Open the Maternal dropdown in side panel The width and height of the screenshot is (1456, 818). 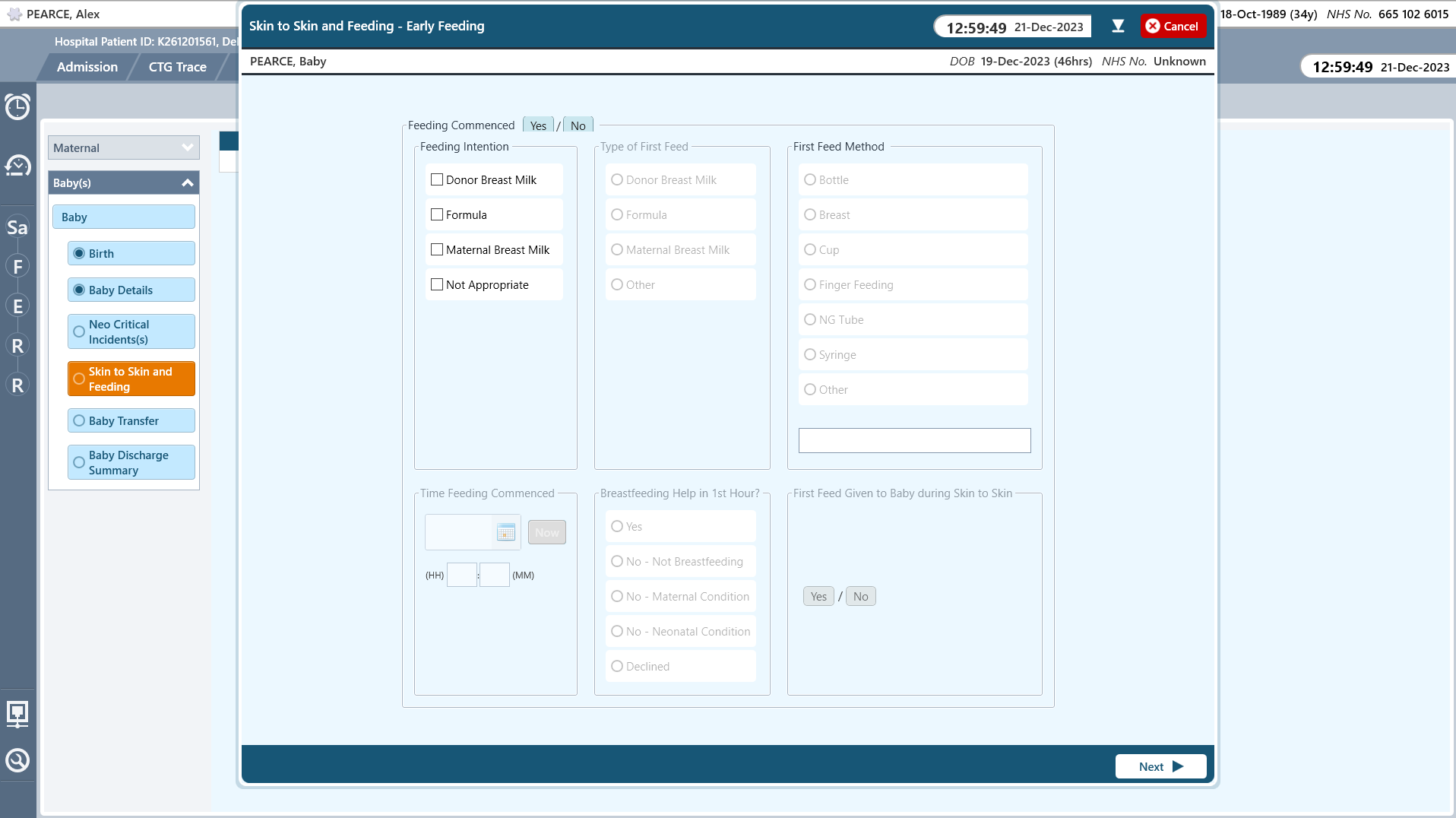click(124, 147)
